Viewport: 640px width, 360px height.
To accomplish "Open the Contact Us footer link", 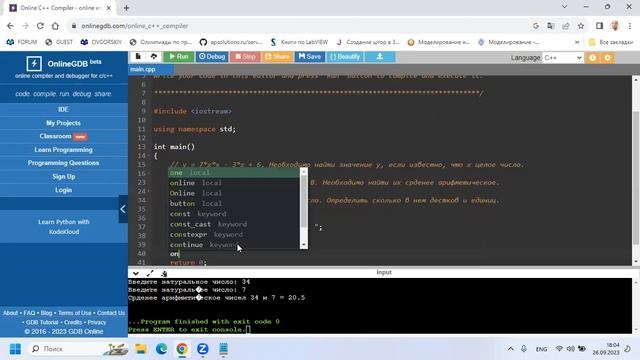I will click(x=111, y=313).
